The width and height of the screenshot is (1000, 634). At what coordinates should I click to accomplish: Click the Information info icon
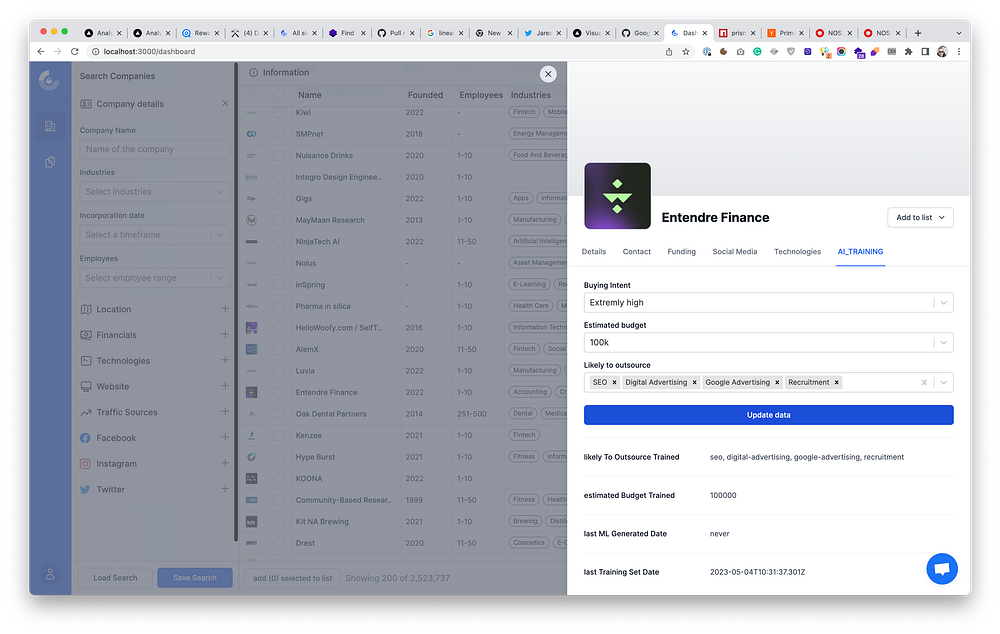(x=253, y=72)
